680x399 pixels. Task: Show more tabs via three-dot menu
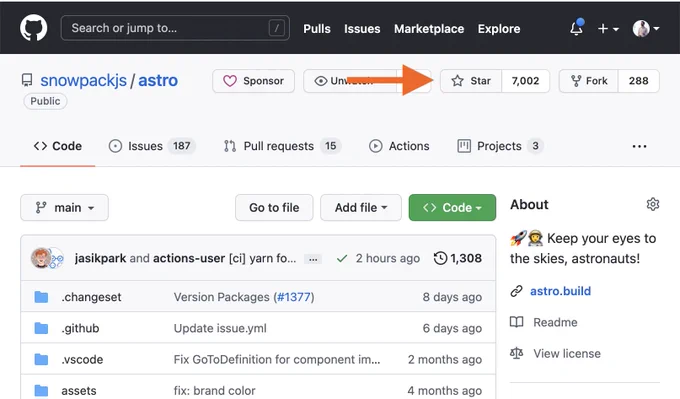(x=639, y=147)
